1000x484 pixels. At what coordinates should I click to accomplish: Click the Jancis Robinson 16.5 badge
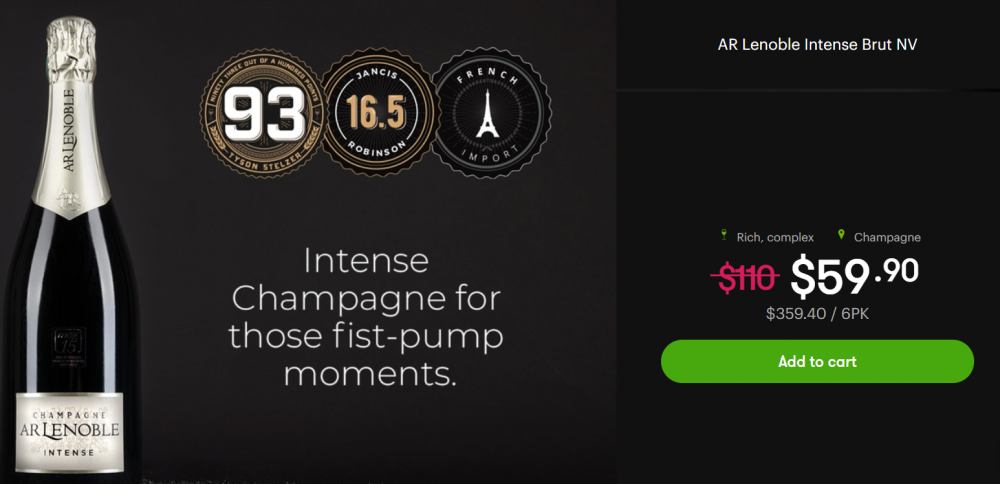point(378,112)
